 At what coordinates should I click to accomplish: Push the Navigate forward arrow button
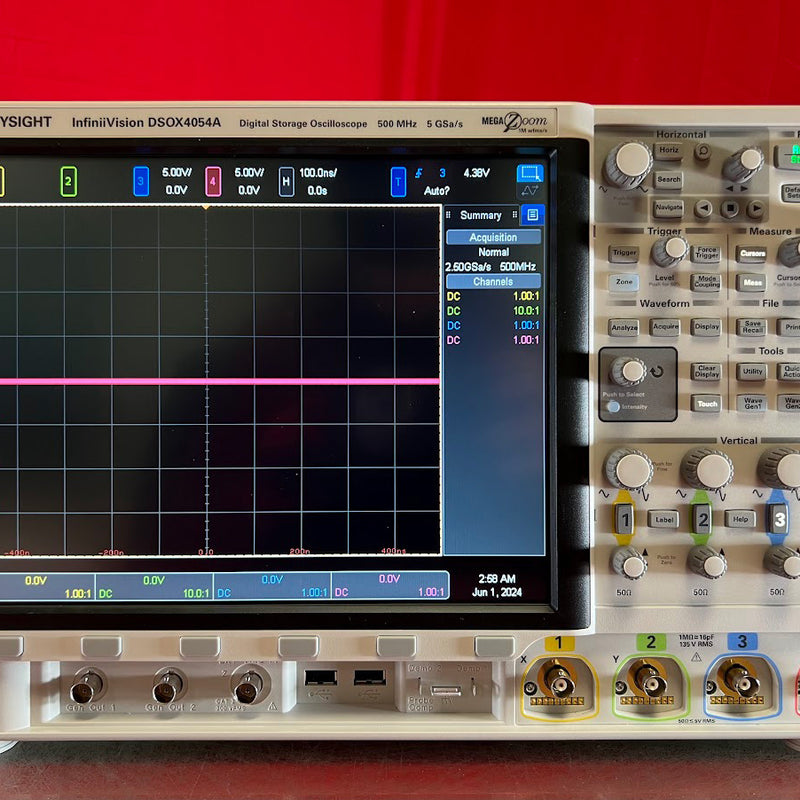pyautogui.click(x=756, y=208)
